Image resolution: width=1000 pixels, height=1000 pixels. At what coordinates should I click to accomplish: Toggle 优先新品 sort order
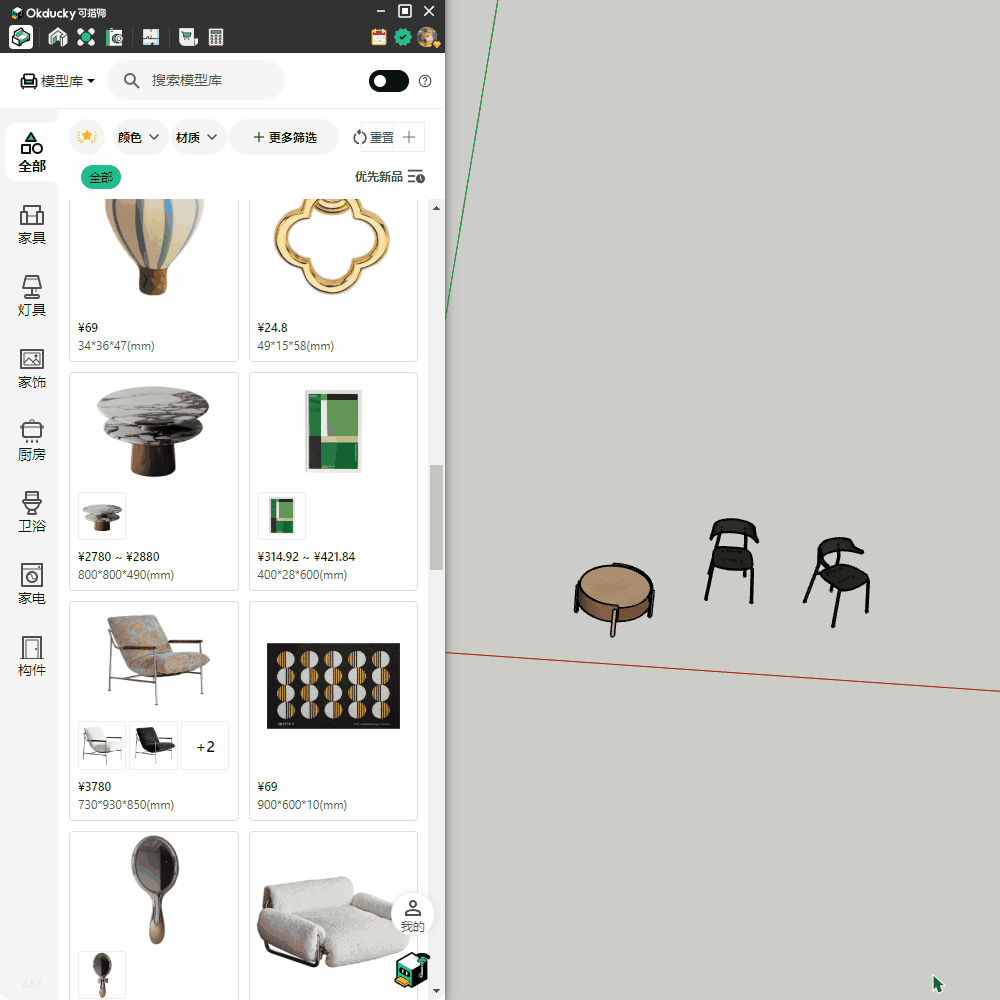coord(390,177)
